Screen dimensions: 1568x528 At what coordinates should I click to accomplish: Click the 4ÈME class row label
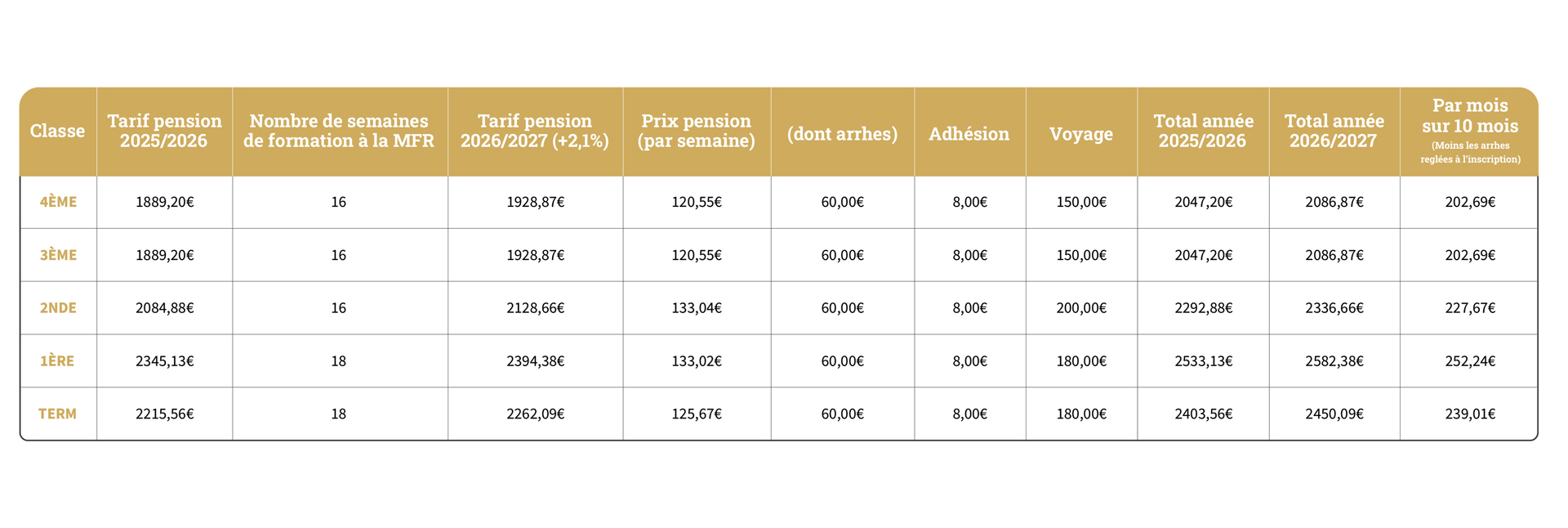tap(58, 202)
